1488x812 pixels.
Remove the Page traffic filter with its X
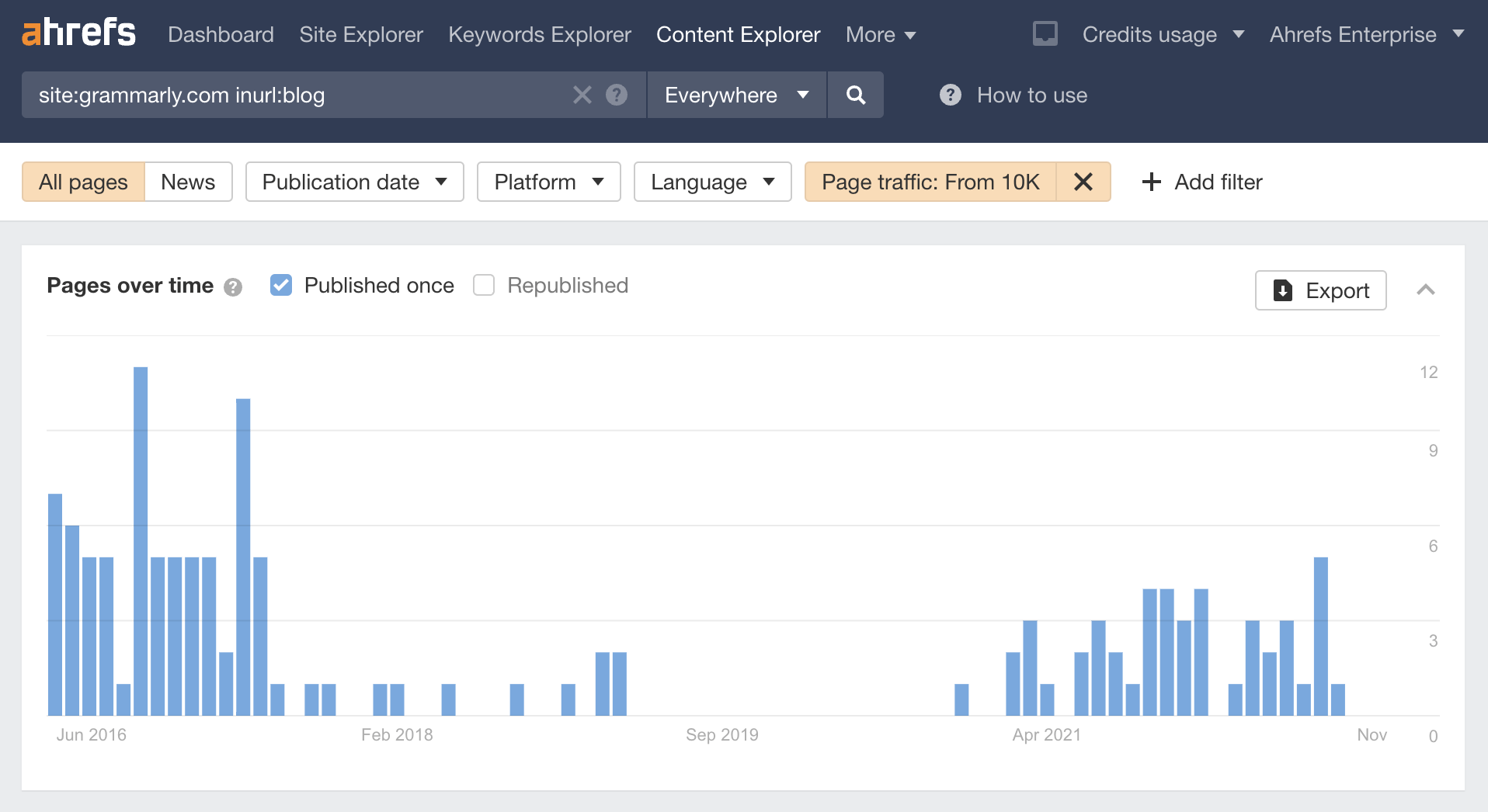tap(1083, 182)
